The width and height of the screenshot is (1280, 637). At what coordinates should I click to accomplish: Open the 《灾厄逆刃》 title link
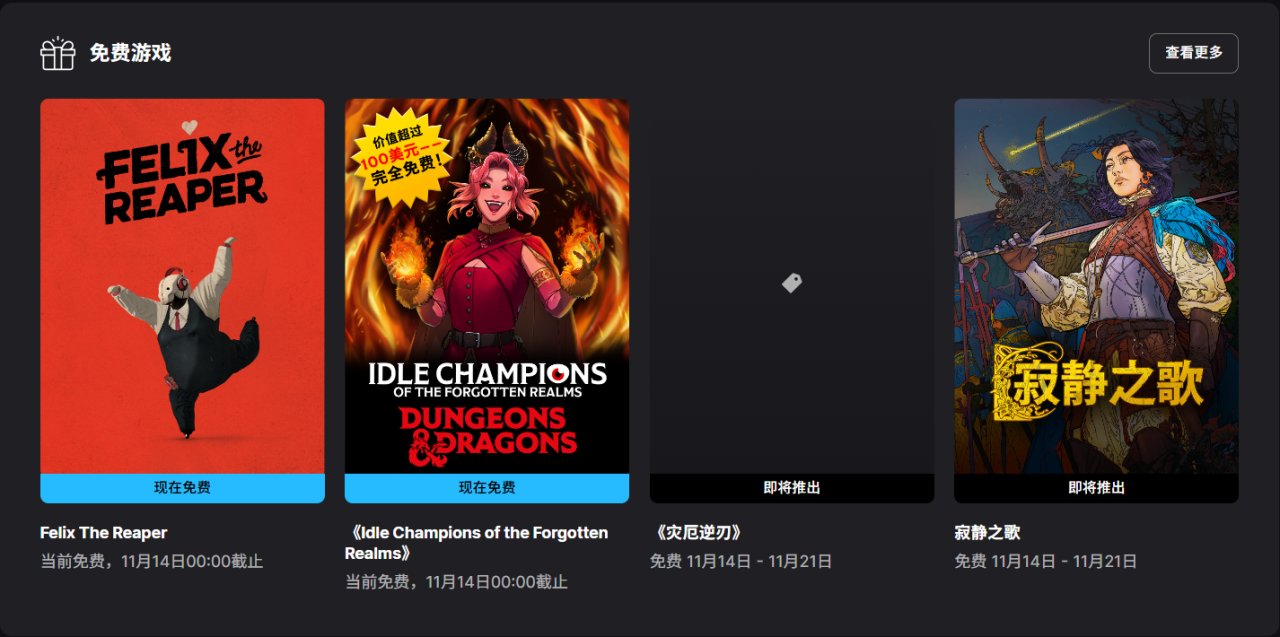(699, 533)
